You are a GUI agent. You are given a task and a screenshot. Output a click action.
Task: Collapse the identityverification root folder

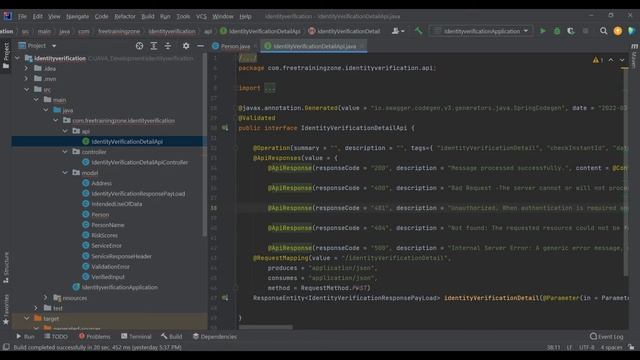pyautogui.click(x=17, y=58)
